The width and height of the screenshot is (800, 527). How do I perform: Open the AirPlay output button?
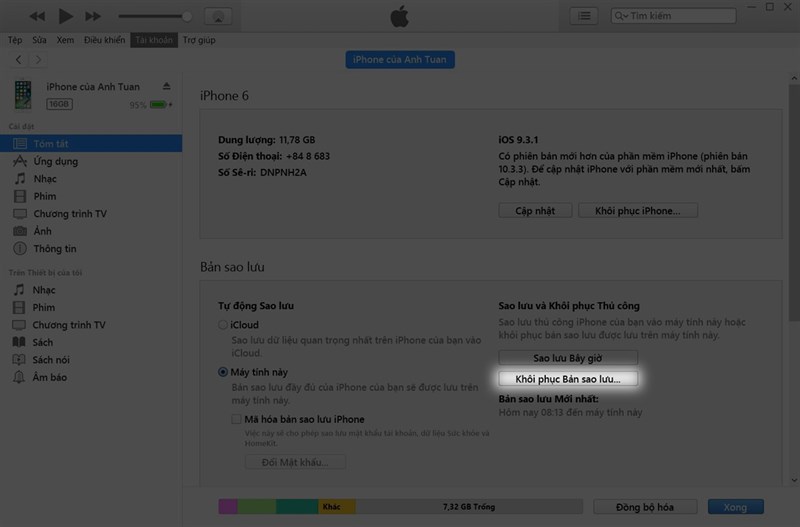pos(218,16)
